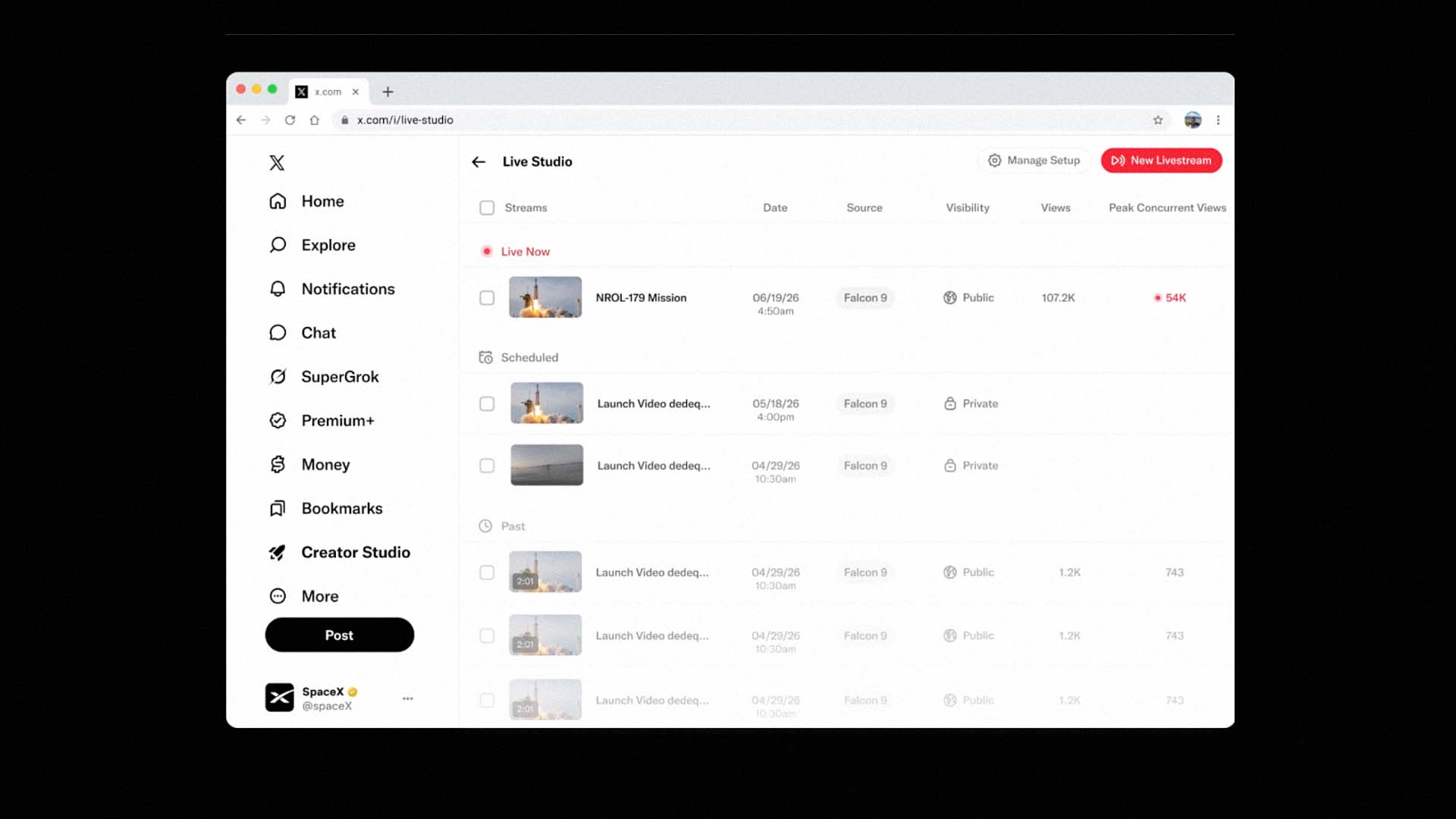Click the 107.2K views value
1456x819 pixels.
(1058, 298)
